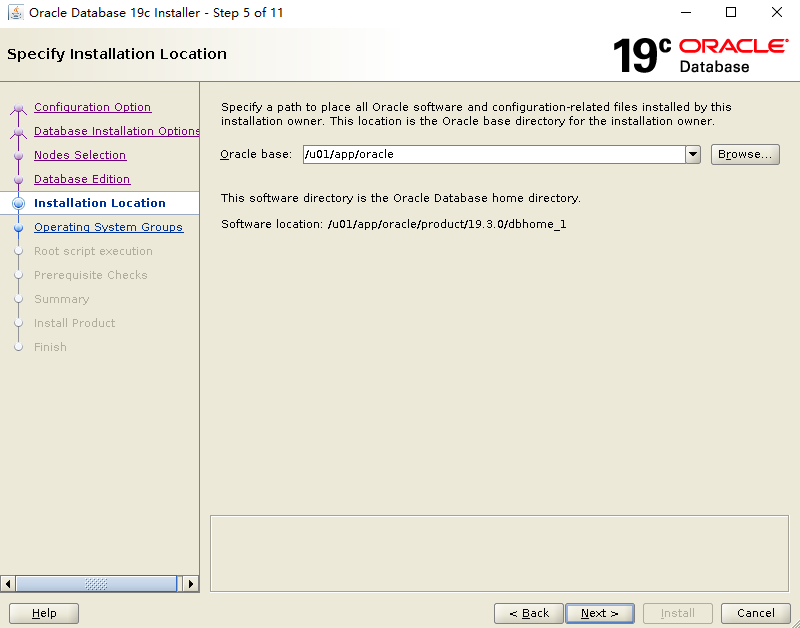Image resolution: width=800 pixels, height=628 pixels.
Task: Return to the Database Edition step
Action: click(81, 179)
